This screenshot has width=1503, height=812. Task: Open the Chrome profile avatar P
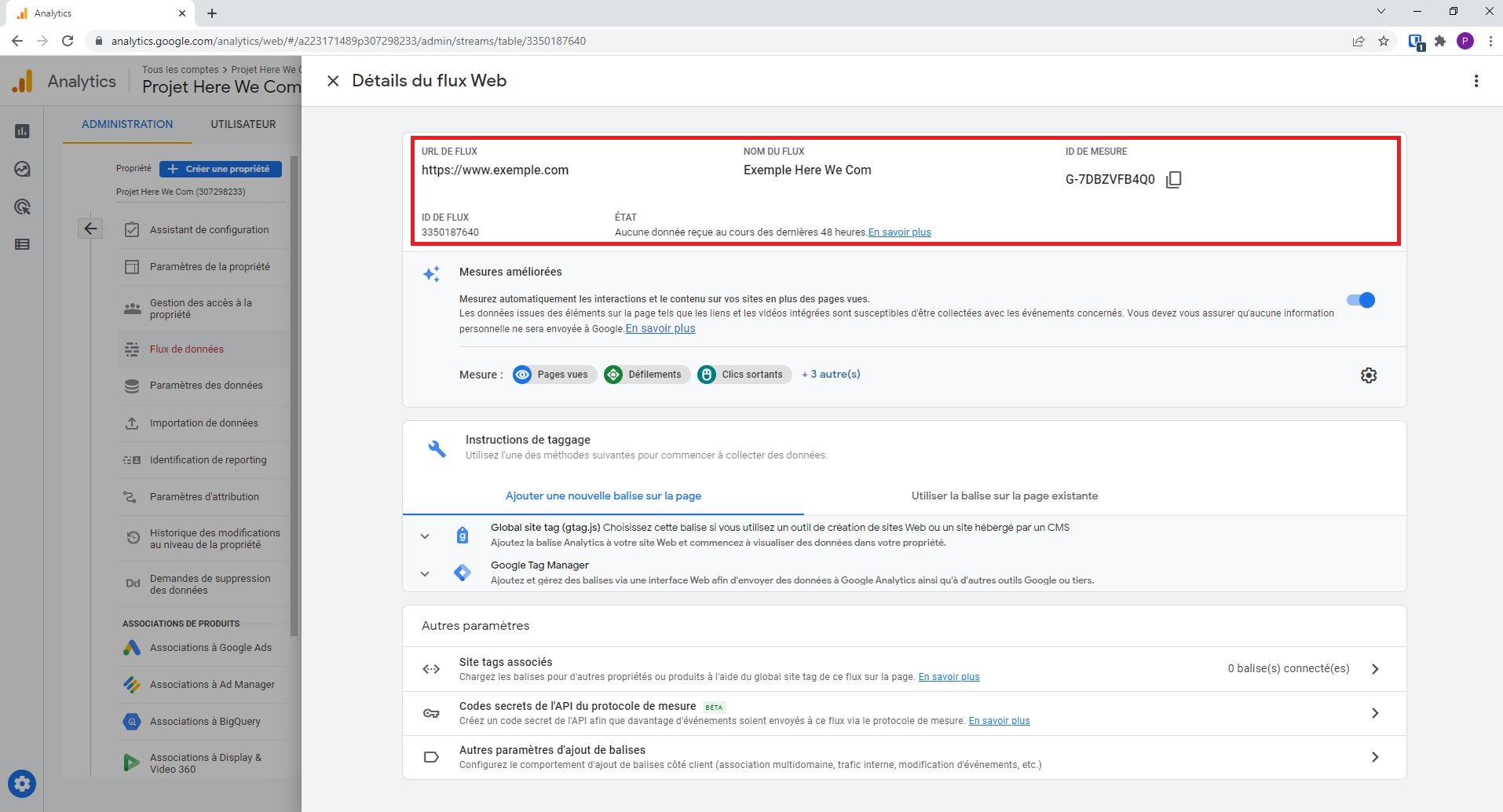[1465, 41]
